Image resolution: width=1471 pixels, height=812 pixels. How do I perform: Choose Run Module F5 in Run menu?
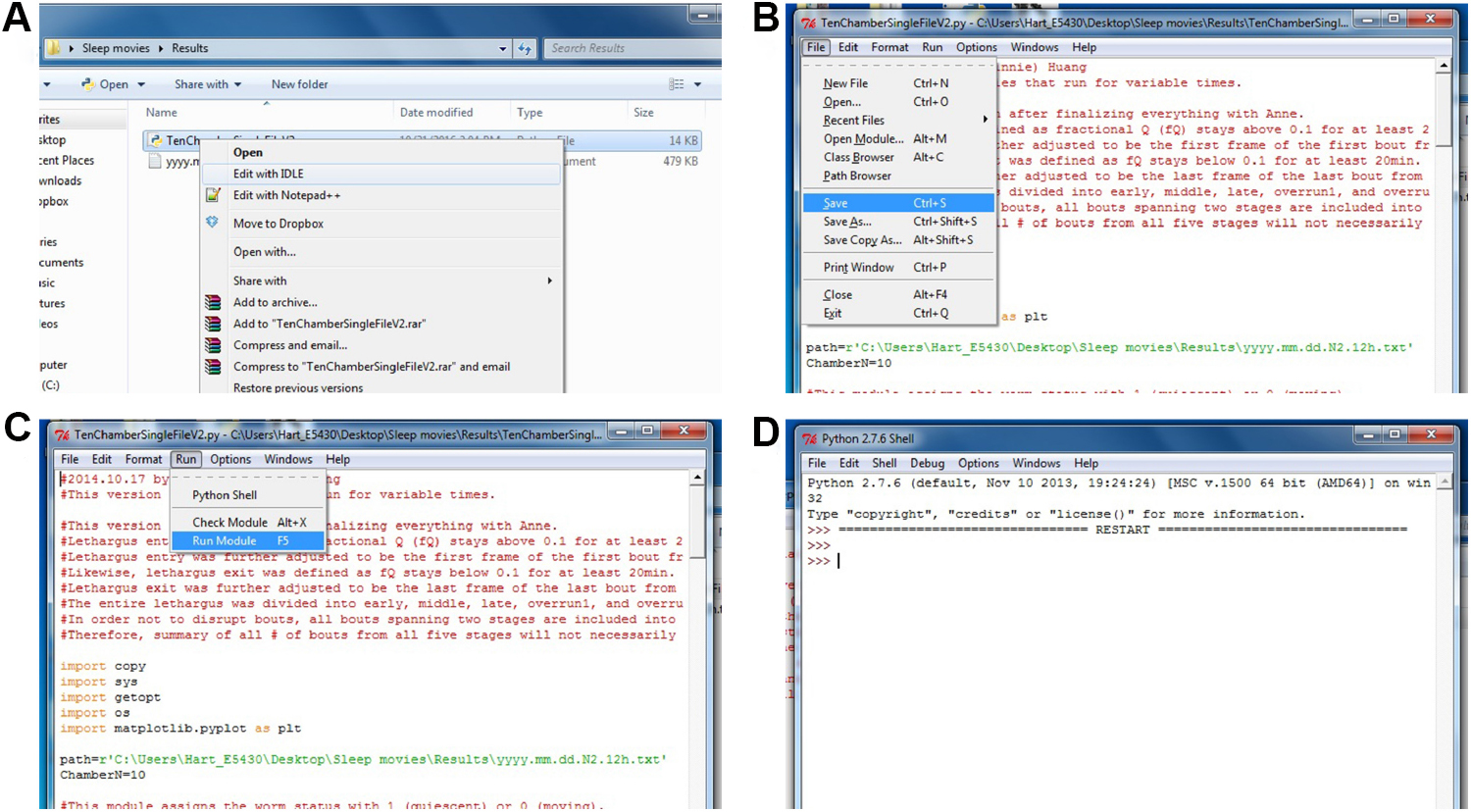pos(247,540)
